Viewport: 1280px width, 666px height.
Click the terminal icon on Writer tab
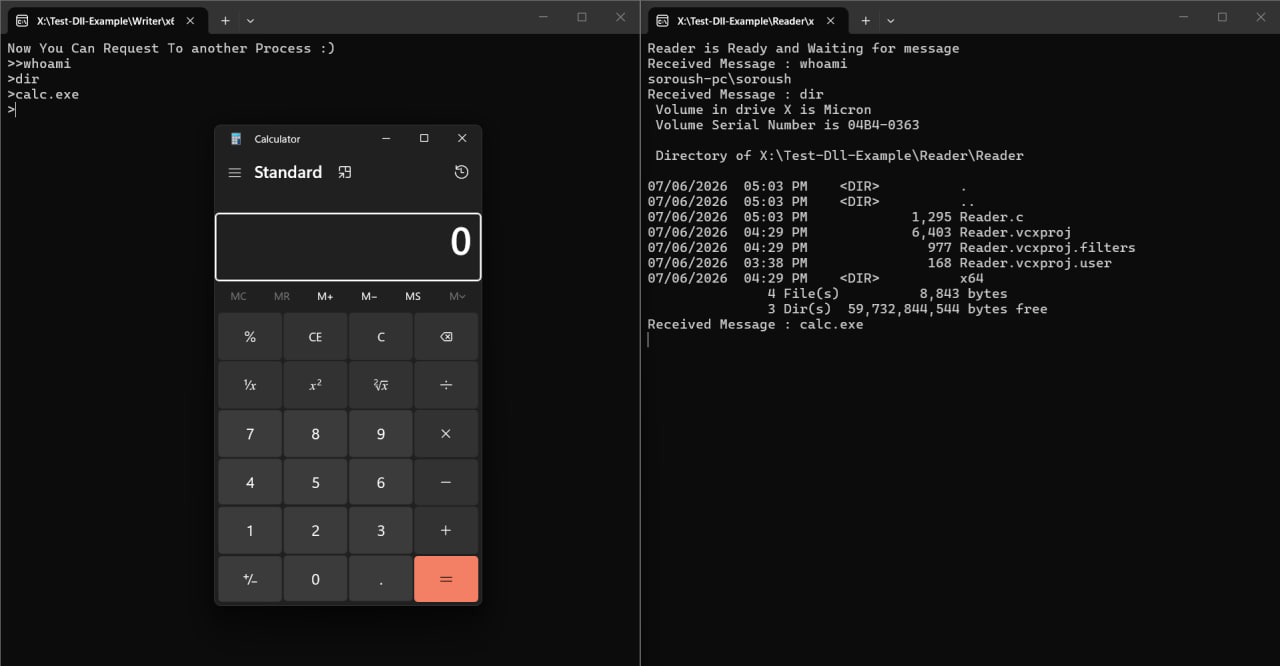(22, 20)
